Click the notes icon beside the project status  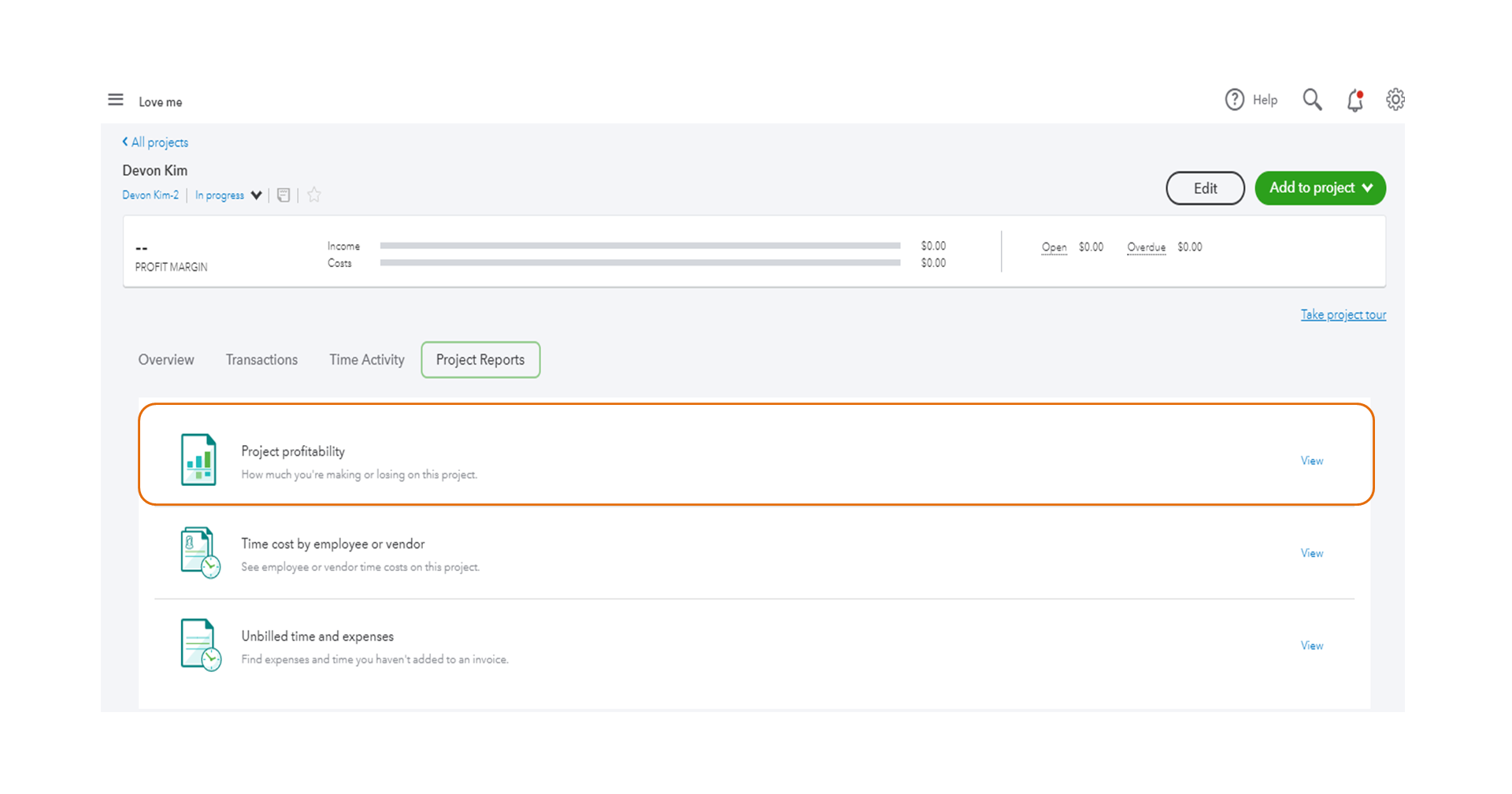[x=283, y=195]
